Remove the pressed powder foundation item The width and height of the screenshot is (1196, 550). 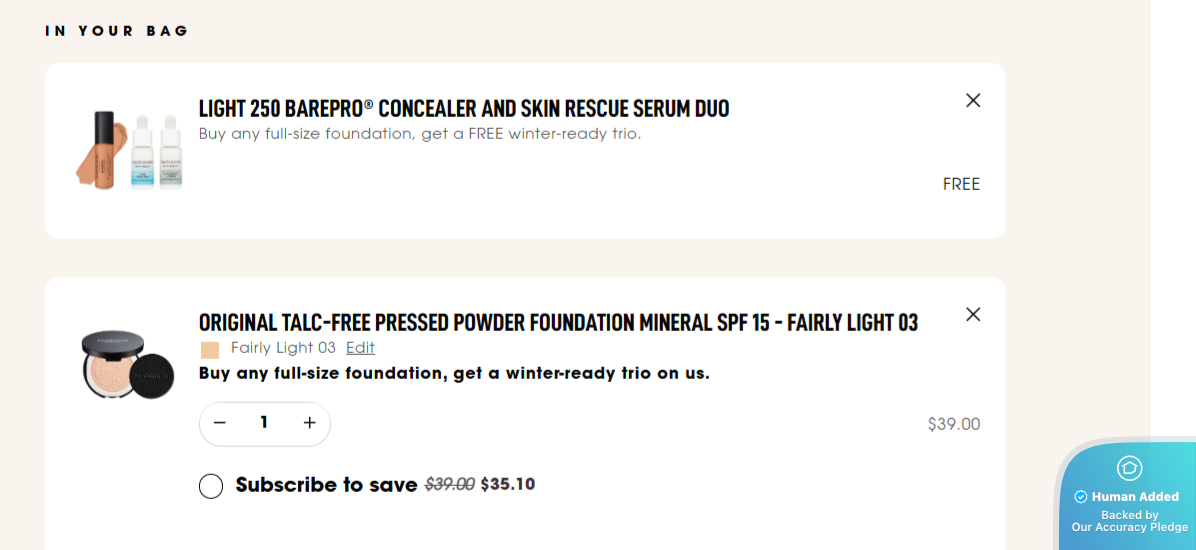pos(973,314)
